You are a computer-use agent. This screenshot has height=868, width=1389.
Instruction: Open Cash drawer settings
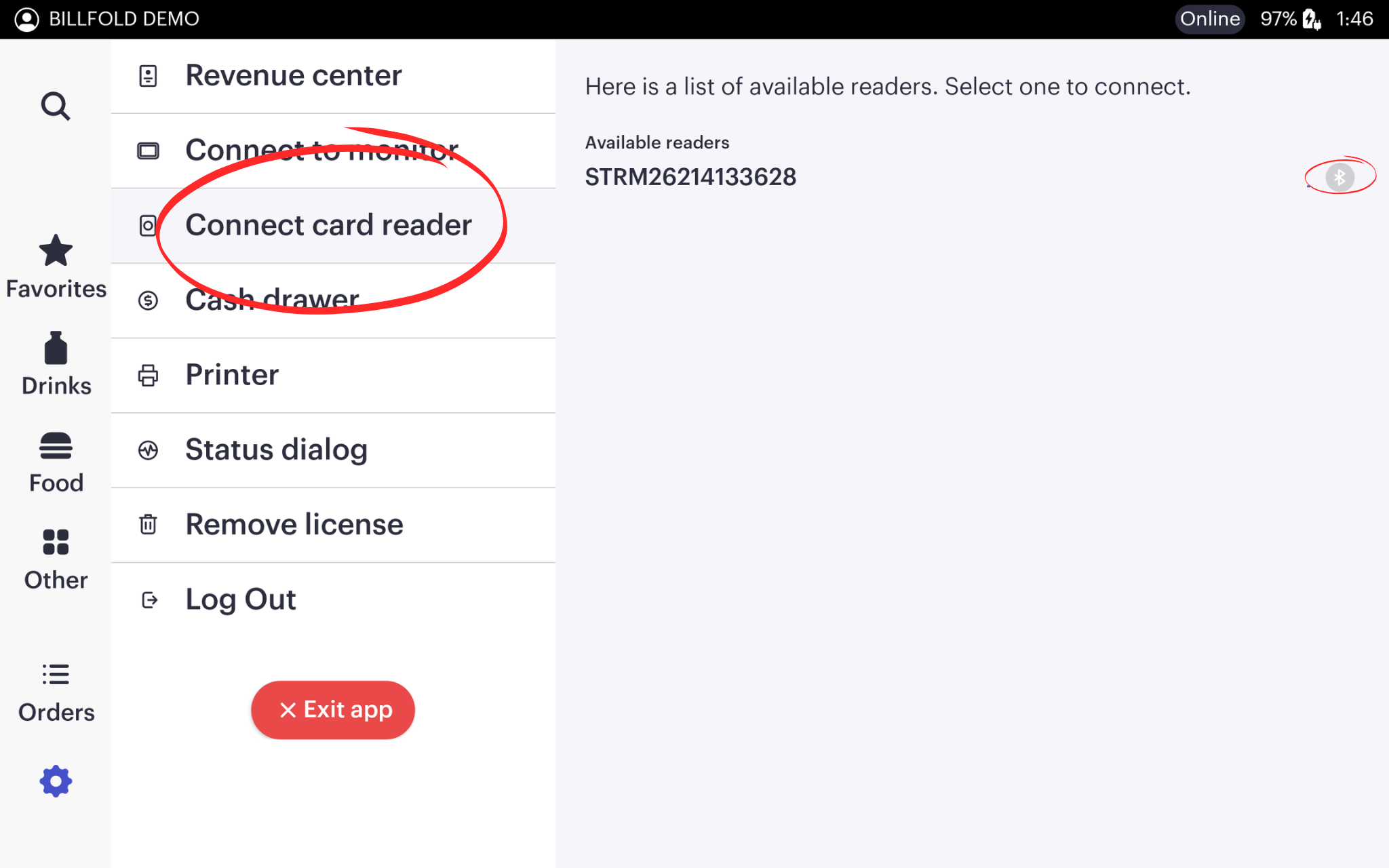(272, 300)
